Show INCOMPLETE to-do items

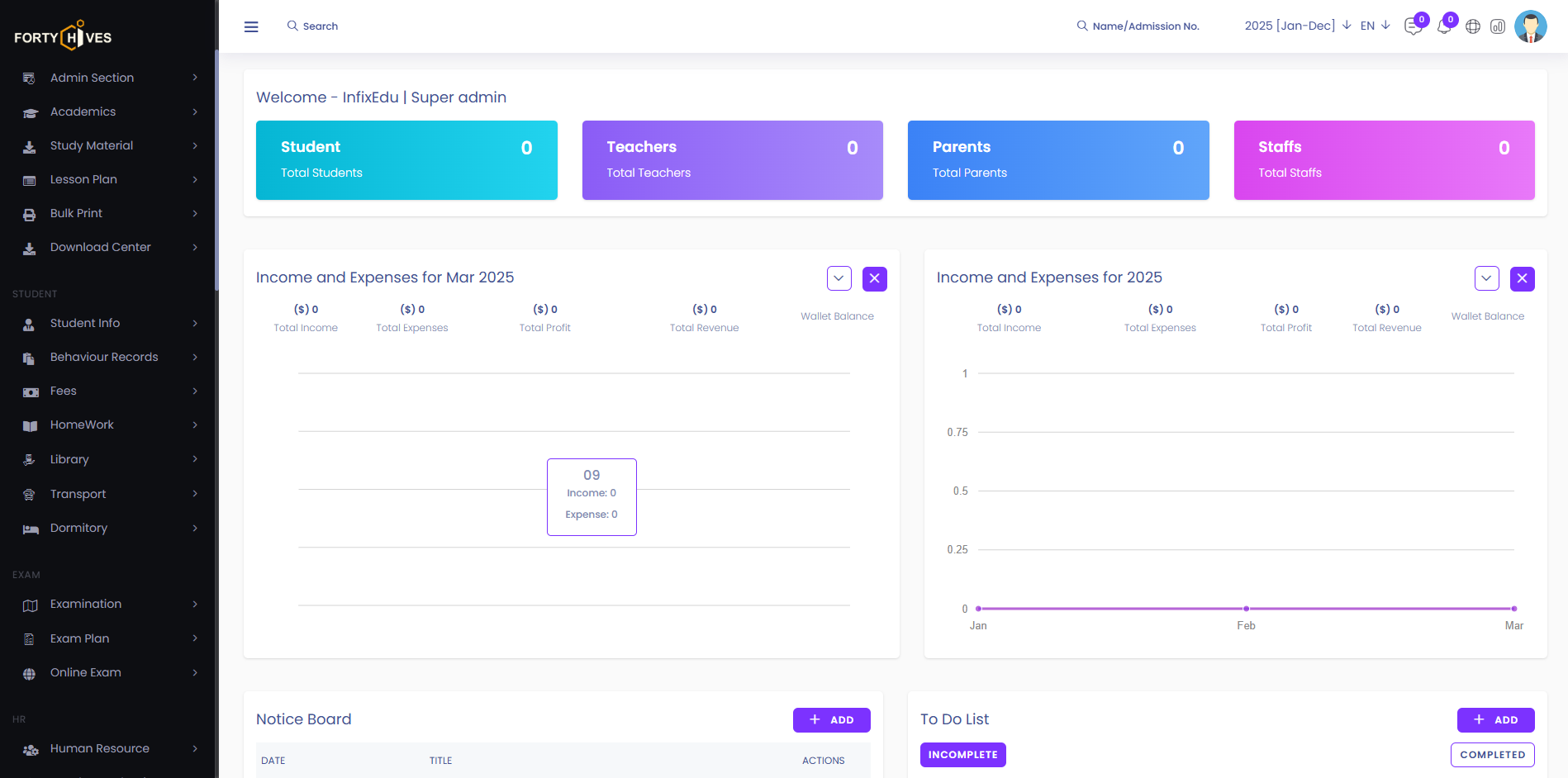tap(962, 755)
